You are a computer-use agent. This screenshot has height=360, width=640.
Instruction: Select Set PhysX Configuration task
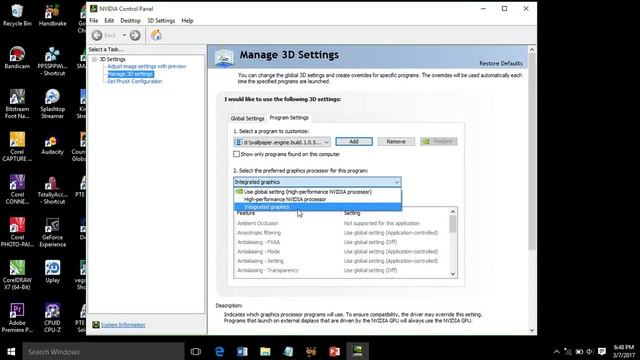click(135, 82)
